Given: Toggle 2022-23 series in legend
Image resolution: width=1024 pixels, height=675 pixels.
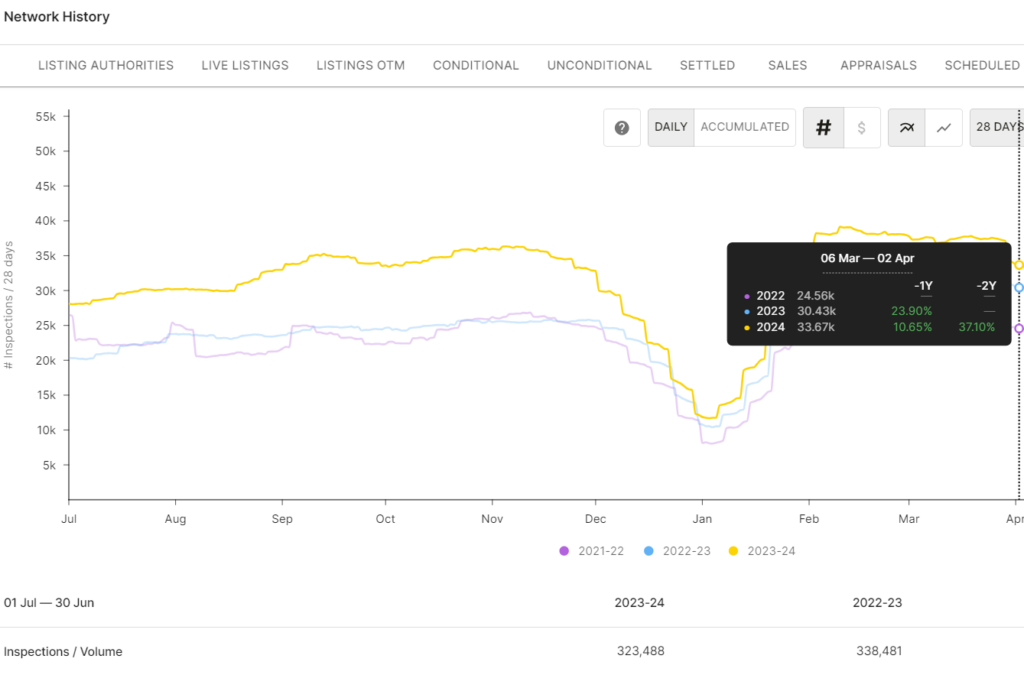Looking at the screenshot, I should tap(678, 551).
